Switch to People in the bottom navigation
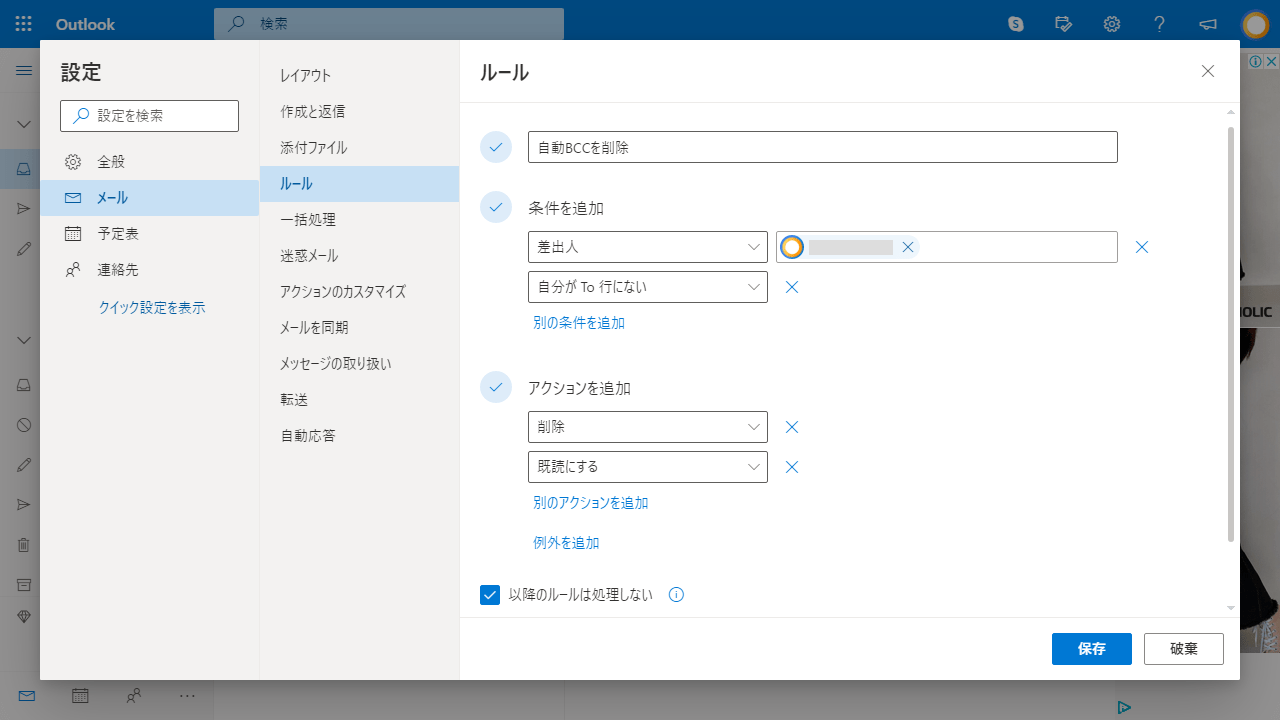The height and width of the screenshot is (720, 1280). coord(133,695)
